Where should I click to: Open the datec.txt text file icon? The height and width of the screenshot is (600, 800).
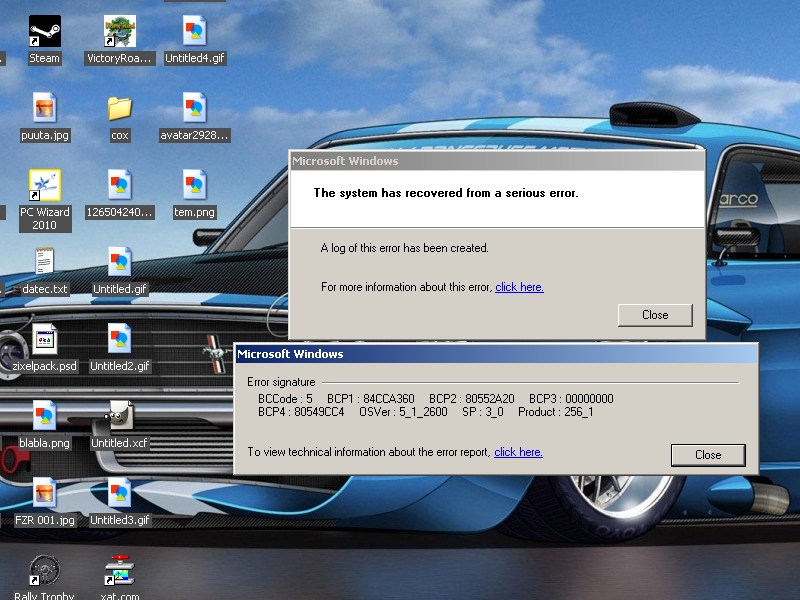click(44, 262)
